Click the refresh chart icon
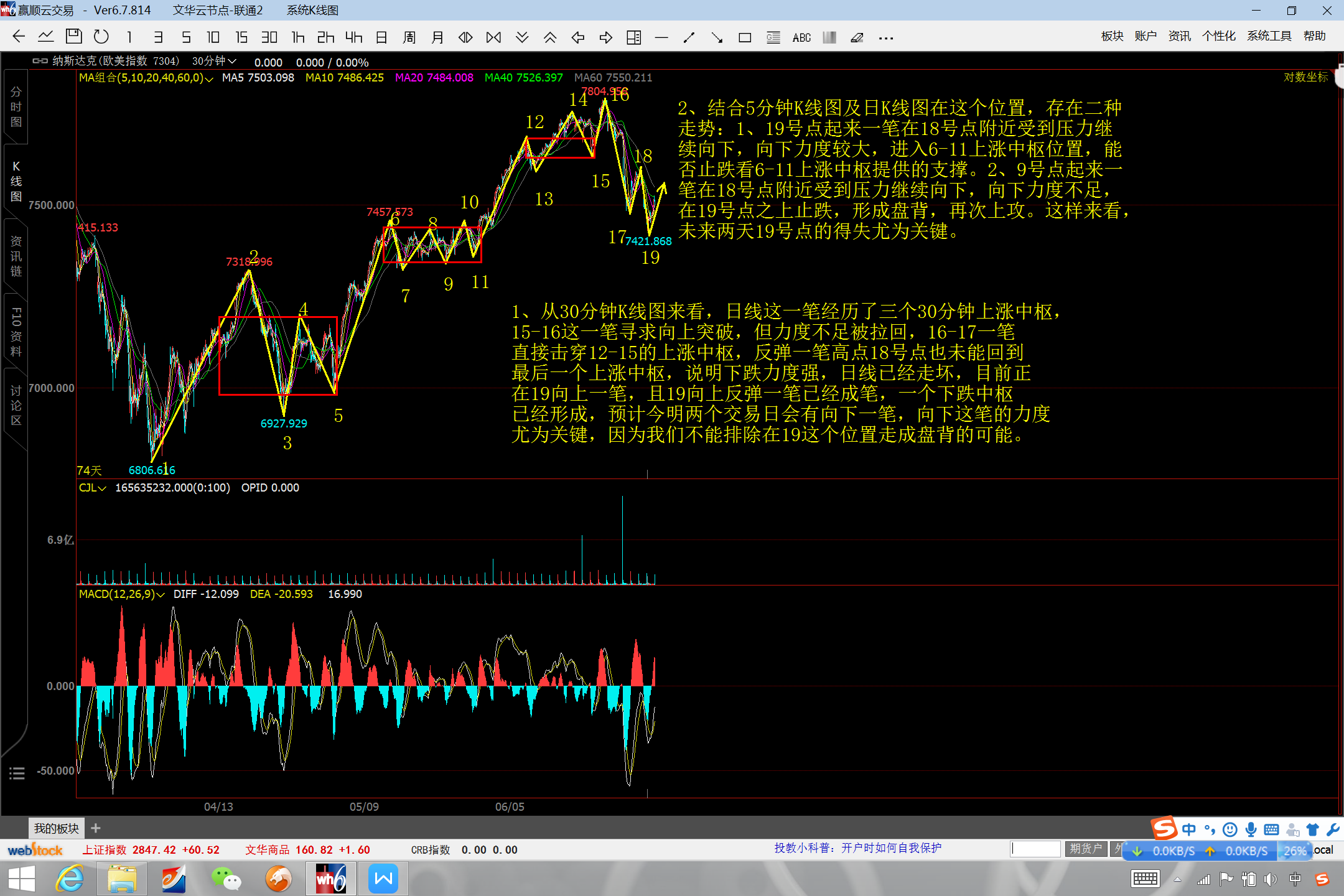This screenshot has height=896, width=1344. [x=101, y=37]
